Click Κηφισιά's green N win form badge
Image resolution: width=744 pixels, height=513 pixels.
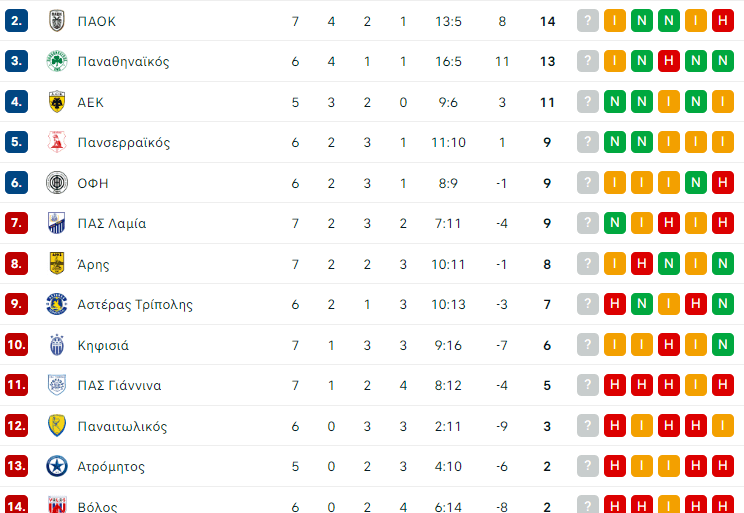coord(722,345)
